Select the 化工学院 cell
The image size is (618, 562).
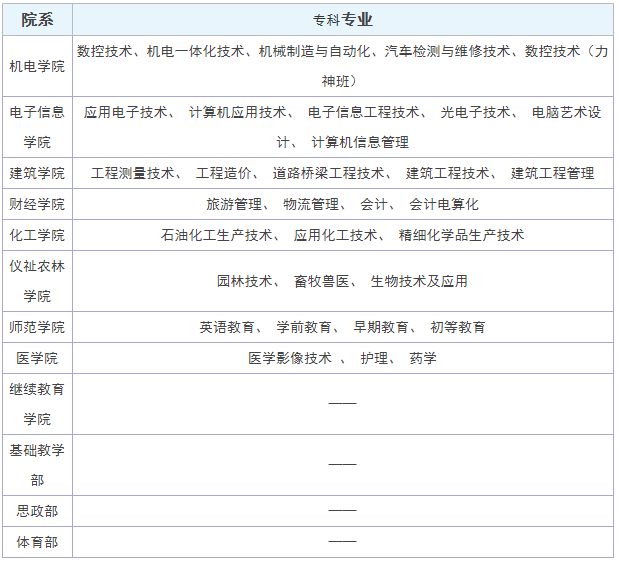tap(37, 235)
